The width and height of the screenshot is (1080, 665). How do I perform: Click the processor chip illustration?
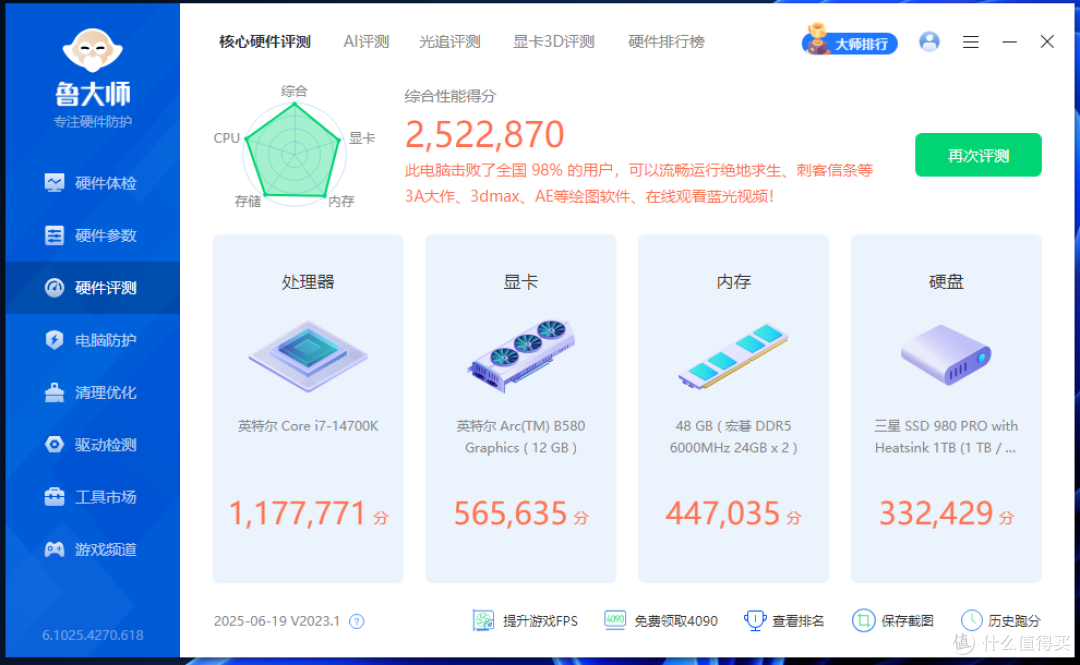tap(308, 356)
